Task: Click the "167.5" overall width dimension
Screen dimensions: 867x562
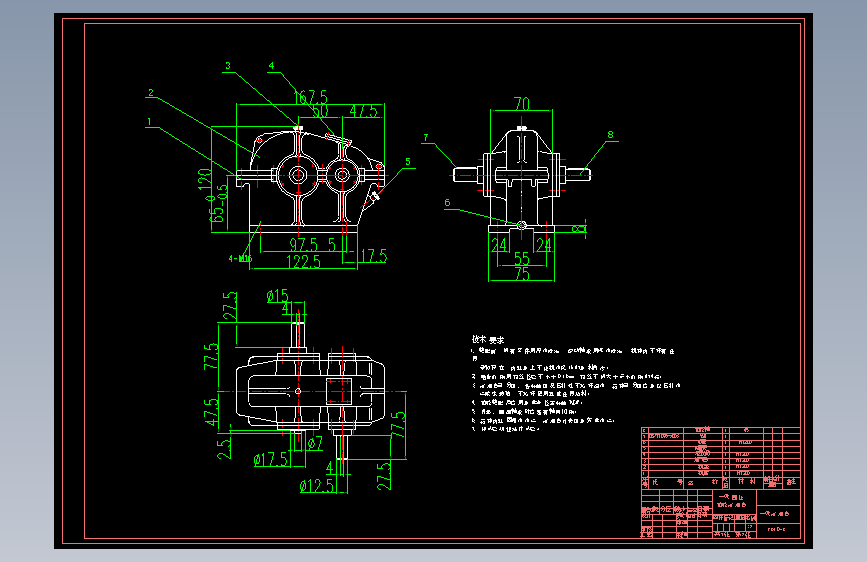Action: pos(310,97)
